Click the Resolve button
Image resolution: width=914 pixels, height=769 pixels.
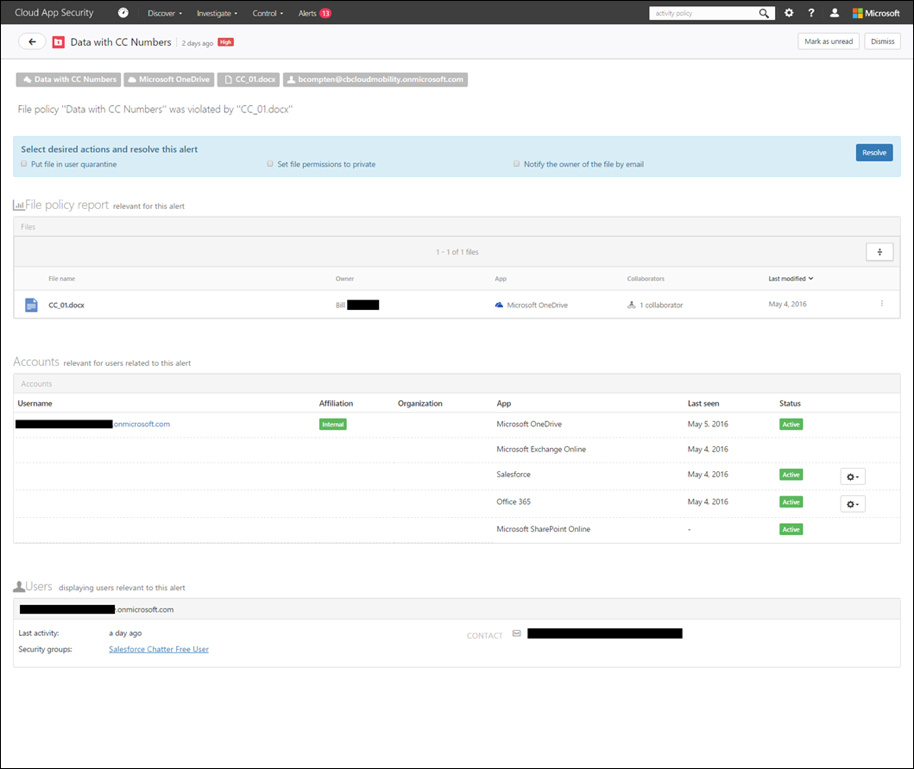pos(874,153)
